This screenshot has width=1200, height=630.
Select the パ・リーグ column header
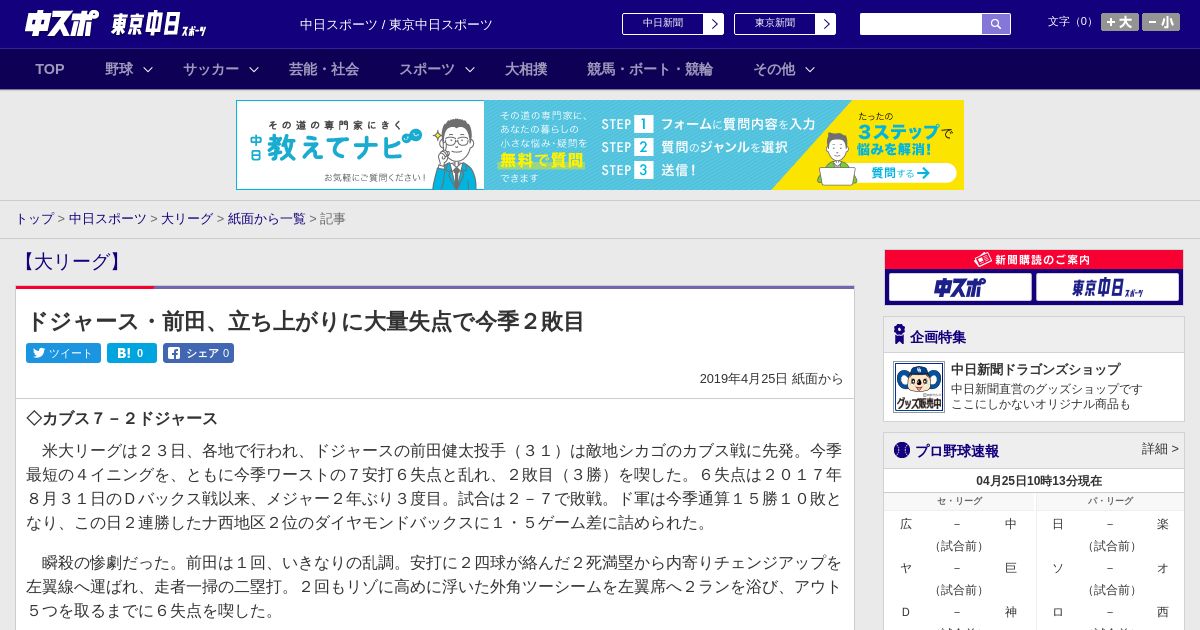(x=1110, y=501)
